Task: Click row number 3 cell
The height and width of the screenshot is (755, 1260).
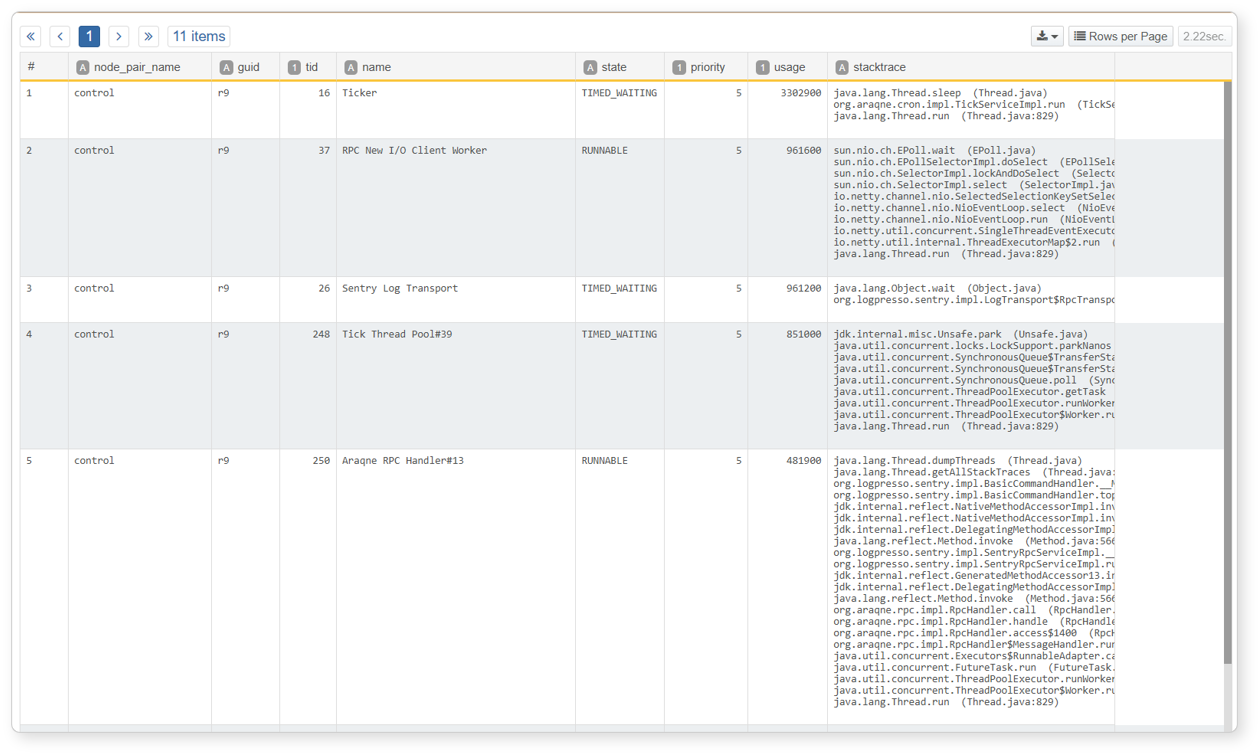Action: 44,299
